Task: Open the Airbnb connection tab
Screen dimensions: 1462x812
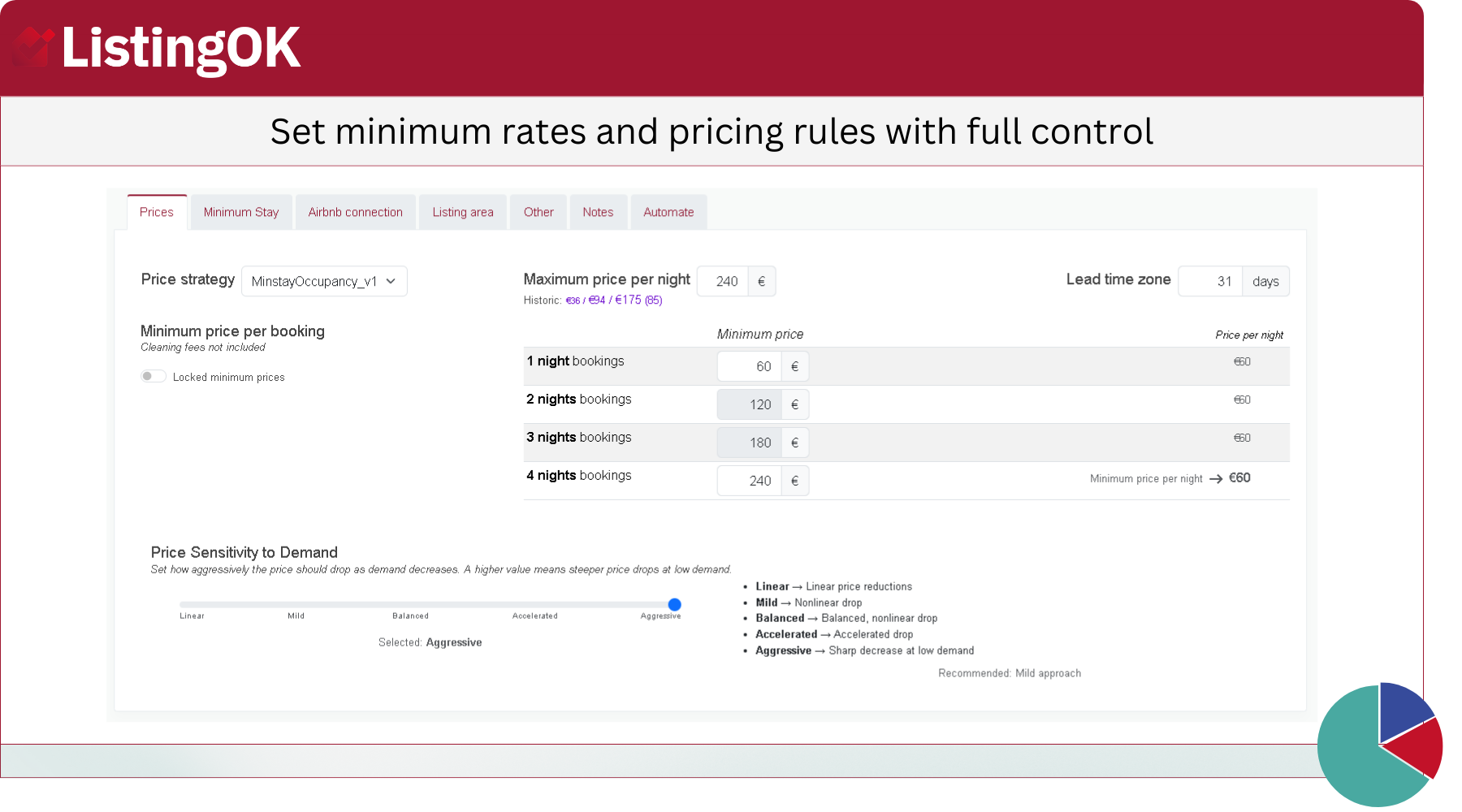Action: (x=356, y=212)
